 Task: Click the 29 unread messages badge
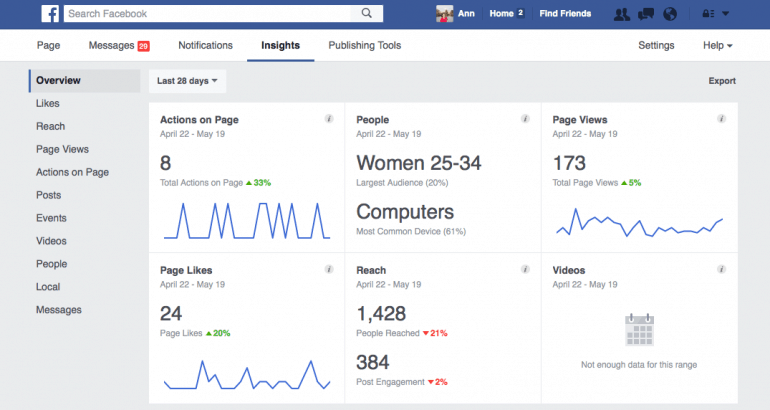[x=143, y=46]
